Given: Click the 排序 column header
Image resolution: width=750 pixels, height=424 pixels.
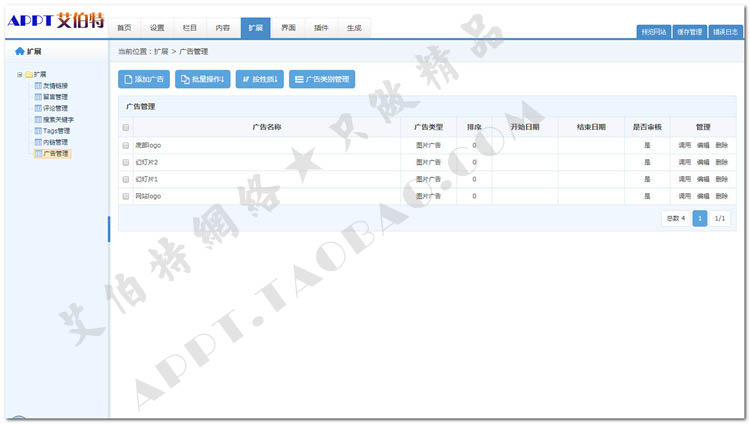Looking at the screenshot, I should pos(474,127).
